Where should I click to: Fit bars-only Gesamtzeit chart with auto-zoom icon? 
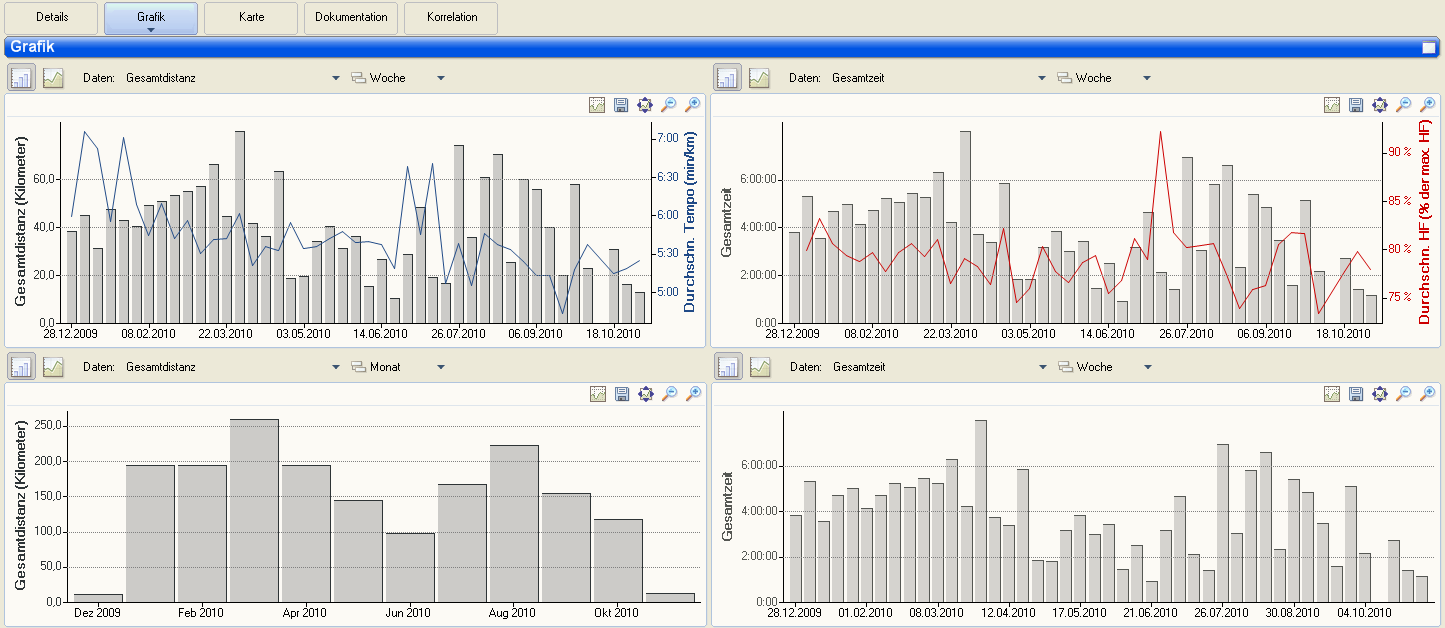coord(1380,394)
